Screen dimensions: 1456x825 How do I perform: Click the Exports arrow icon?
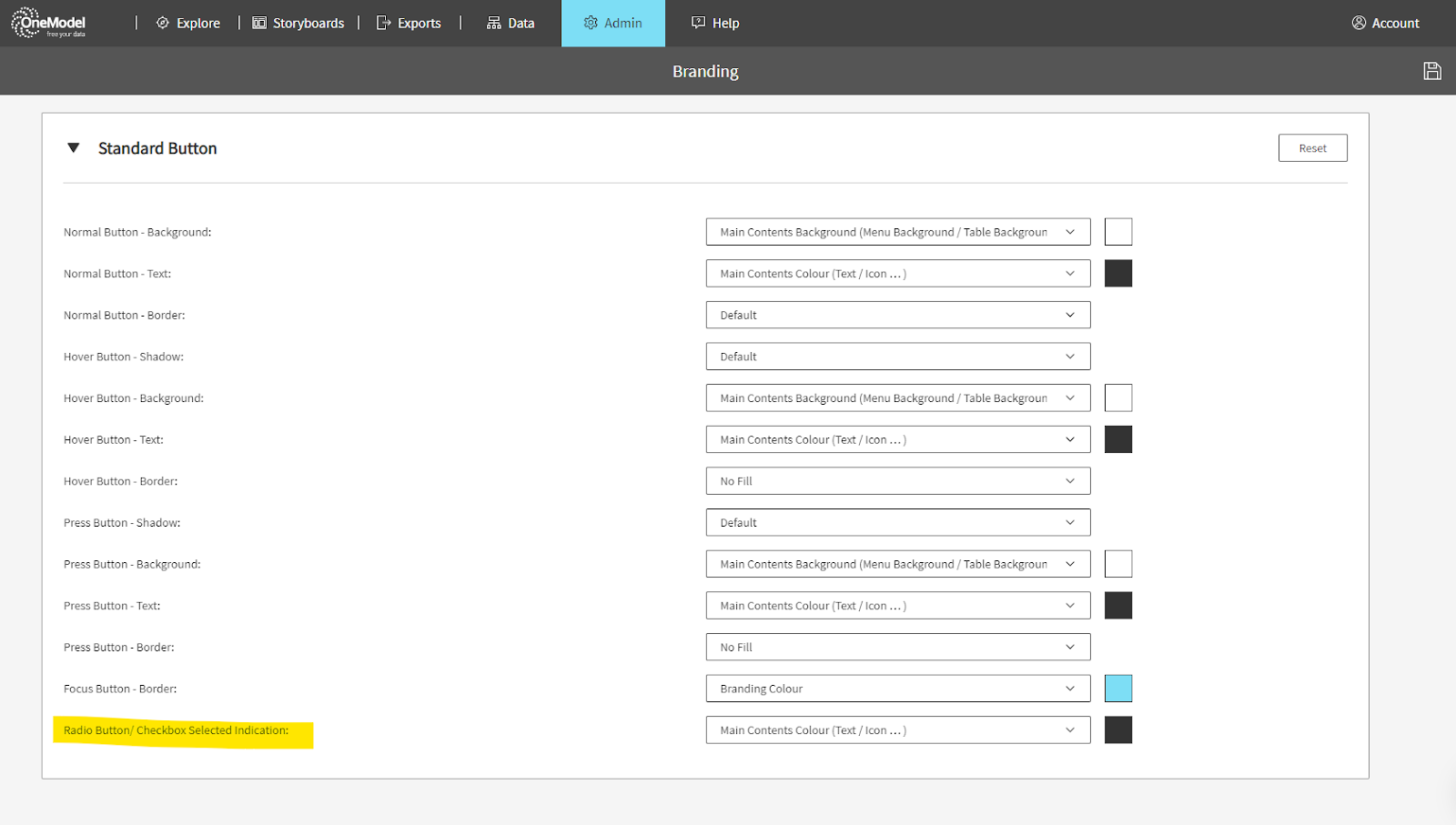tap(384, 23)
